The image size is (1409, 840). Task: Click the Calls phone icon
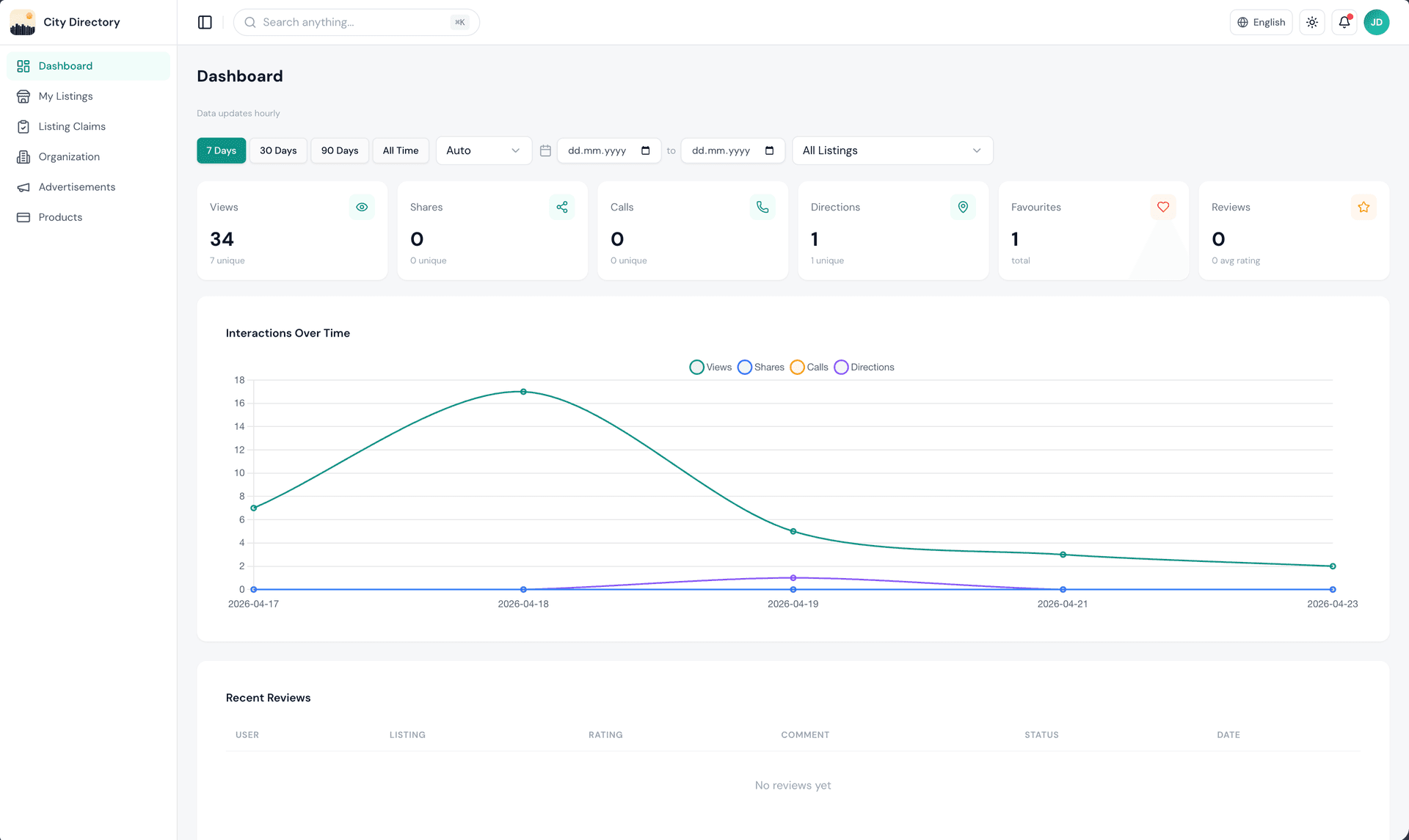click(x=762, y=207)
